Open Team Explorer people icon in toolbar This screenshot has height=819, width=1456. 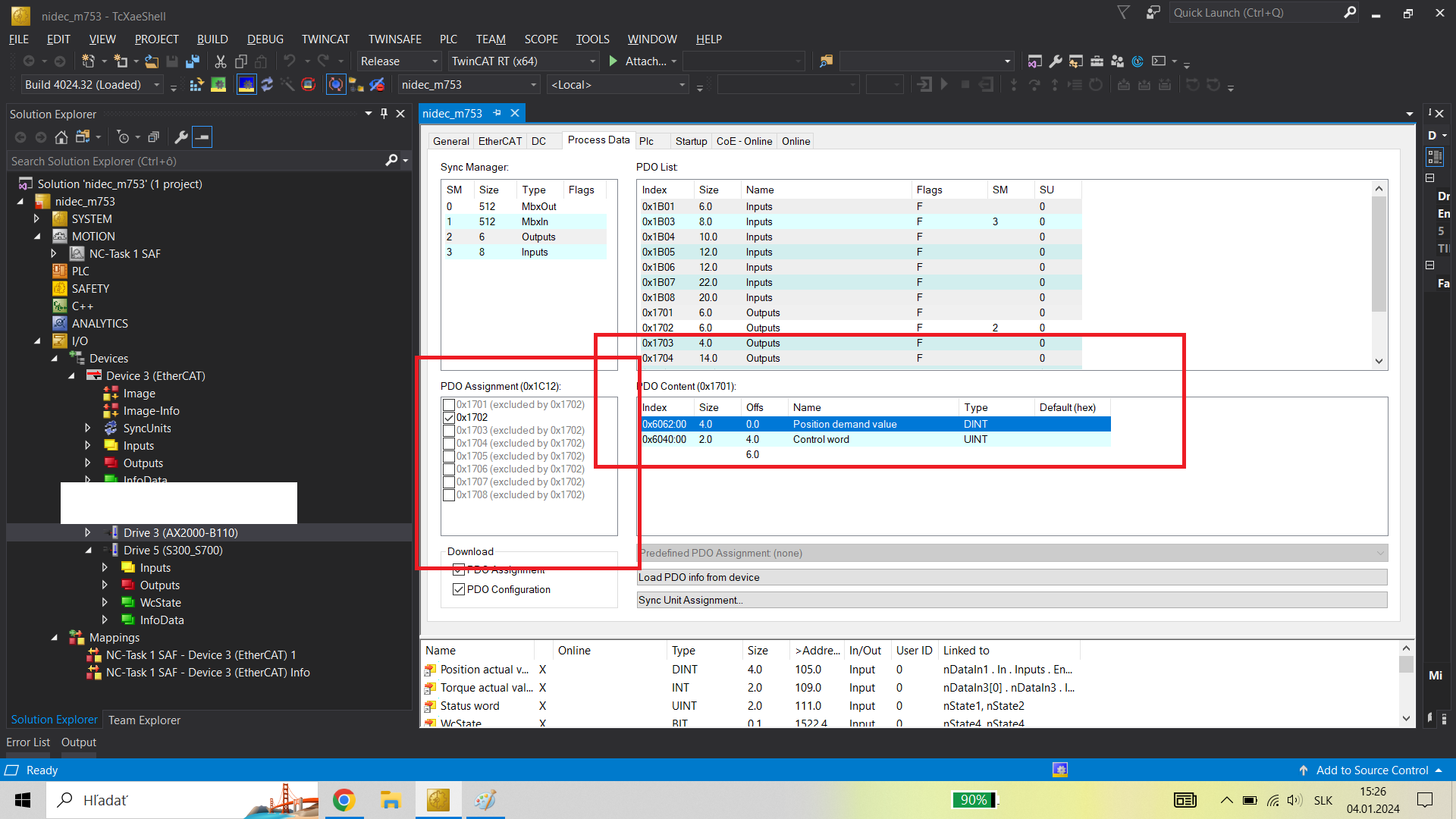(1117, 61)
